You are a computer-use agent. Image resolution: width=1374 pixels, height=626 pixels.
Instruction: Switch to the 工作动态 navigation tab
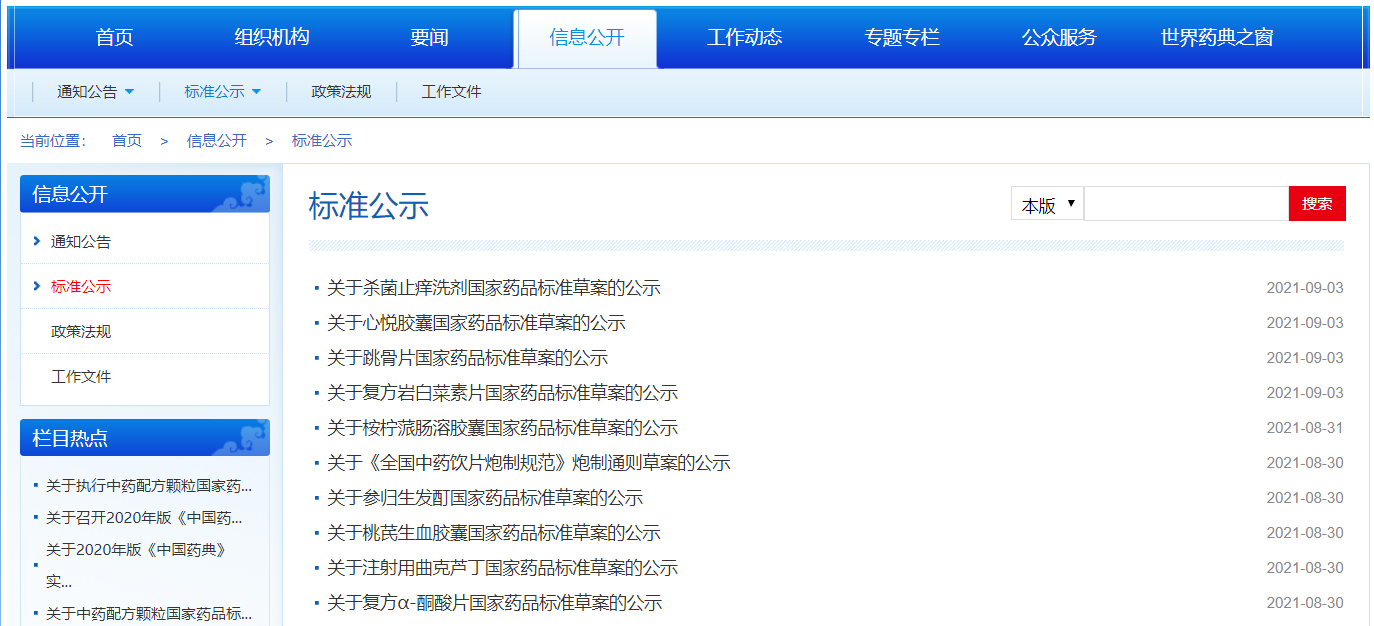click(744, 38)
